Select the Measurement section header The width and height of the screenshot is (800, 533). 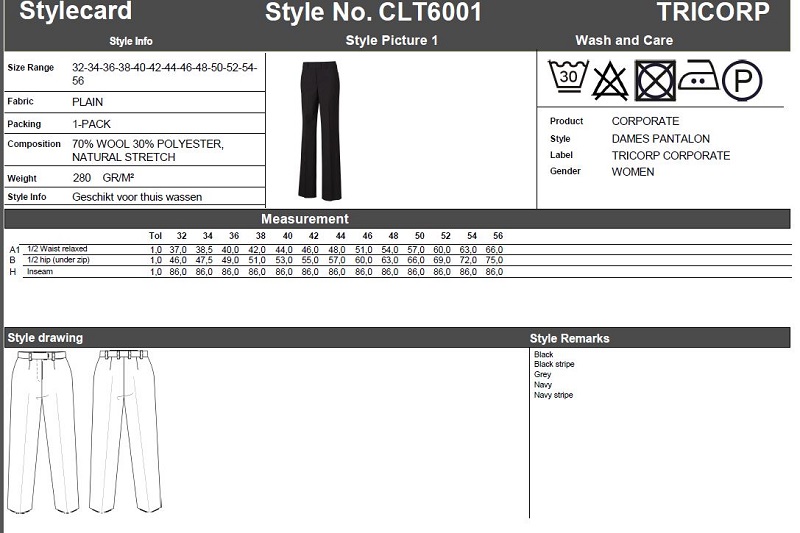tap(305, 219)
